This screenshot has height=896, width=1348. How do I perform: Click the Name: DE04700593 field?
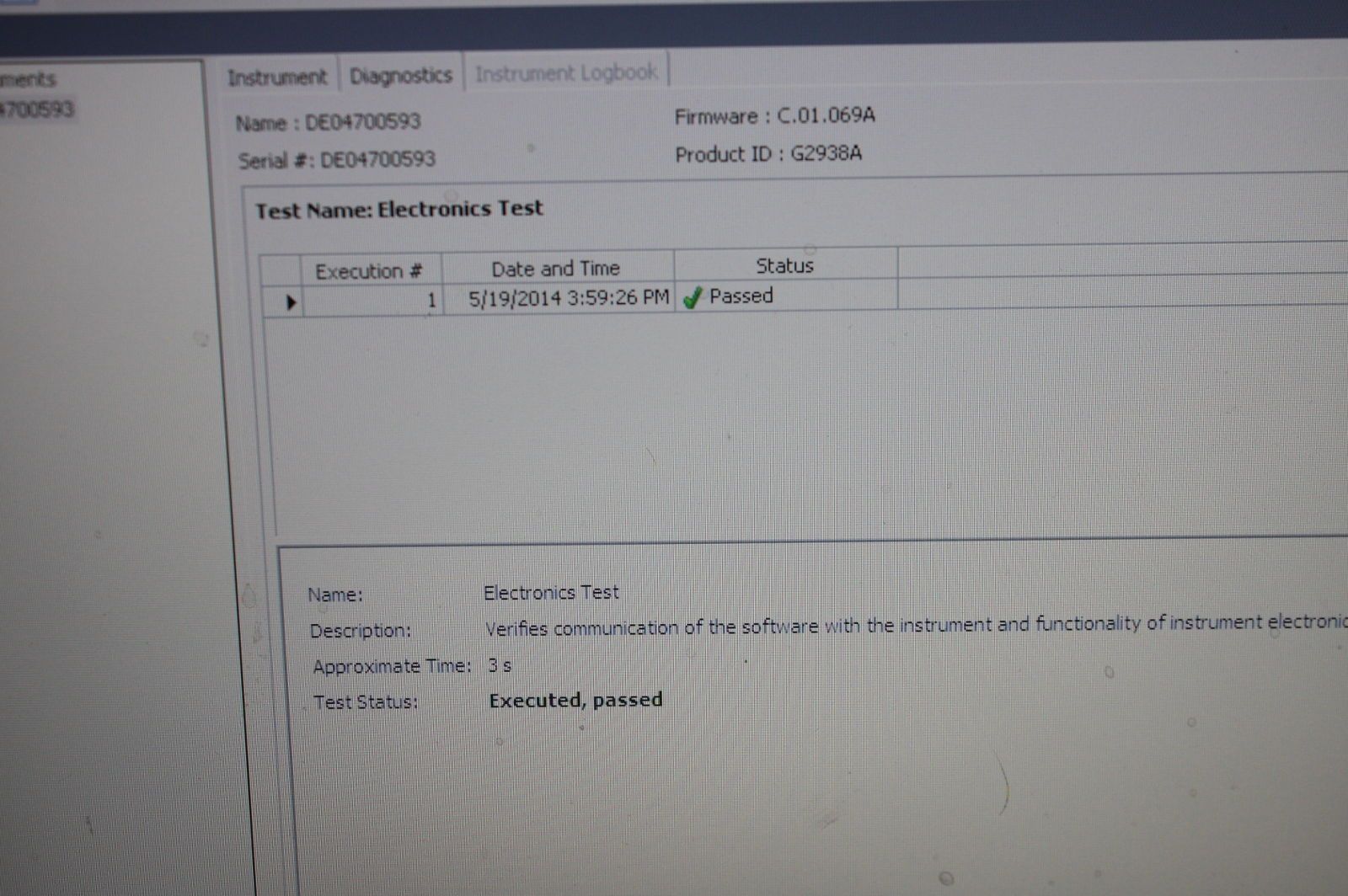(x=328, y=122)
